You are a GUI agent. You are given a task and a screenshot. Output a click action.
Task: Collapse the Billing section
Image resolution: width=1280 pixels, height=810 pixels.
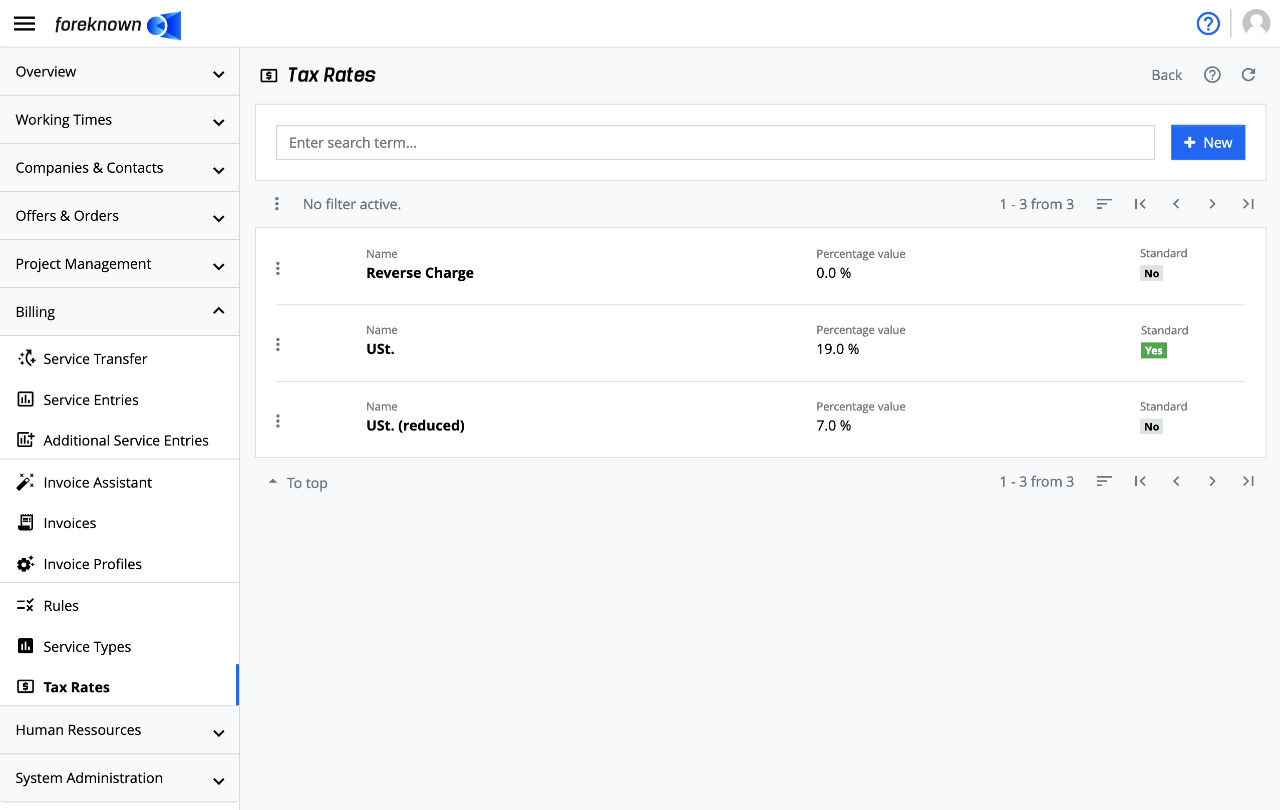tap(119, 312)
